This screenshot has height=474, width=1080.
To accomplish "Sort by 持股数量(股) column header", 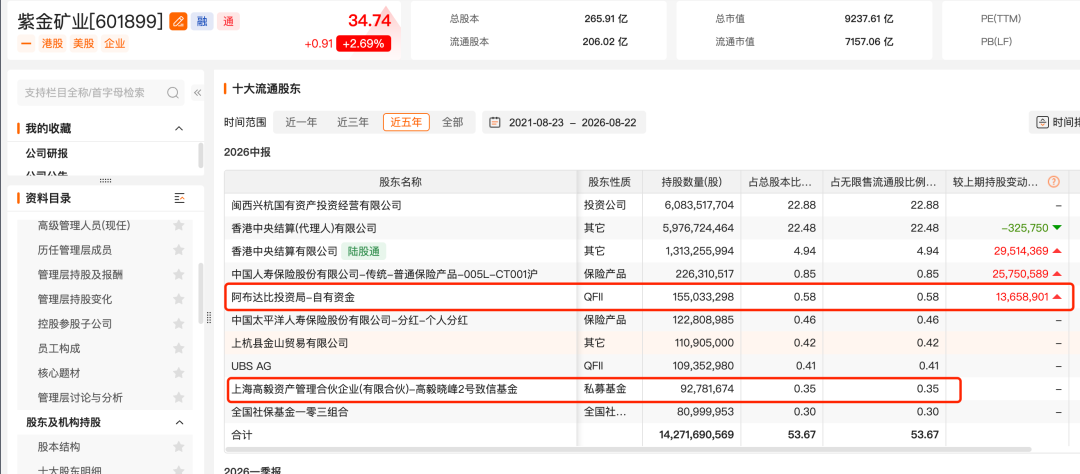I will (x=691, y=182).
